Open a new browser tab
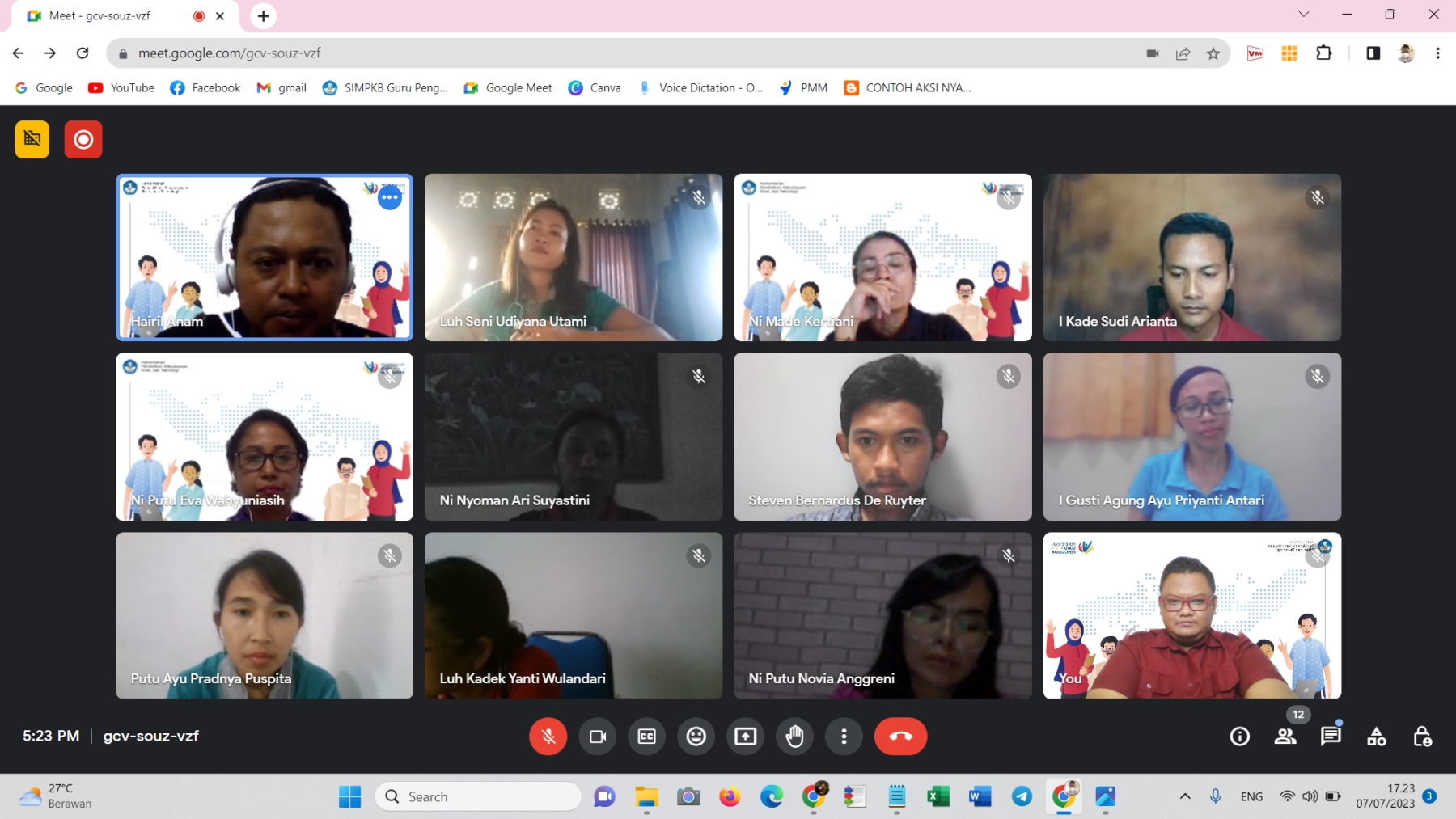1456x819 pixels. click(264, 16)
